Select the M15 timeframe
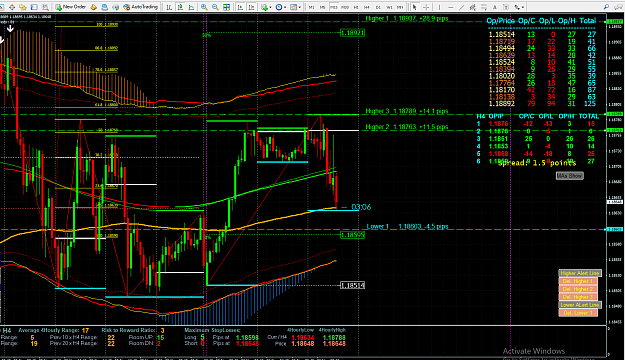The image size is (625, 360). [x=334, y=7]
